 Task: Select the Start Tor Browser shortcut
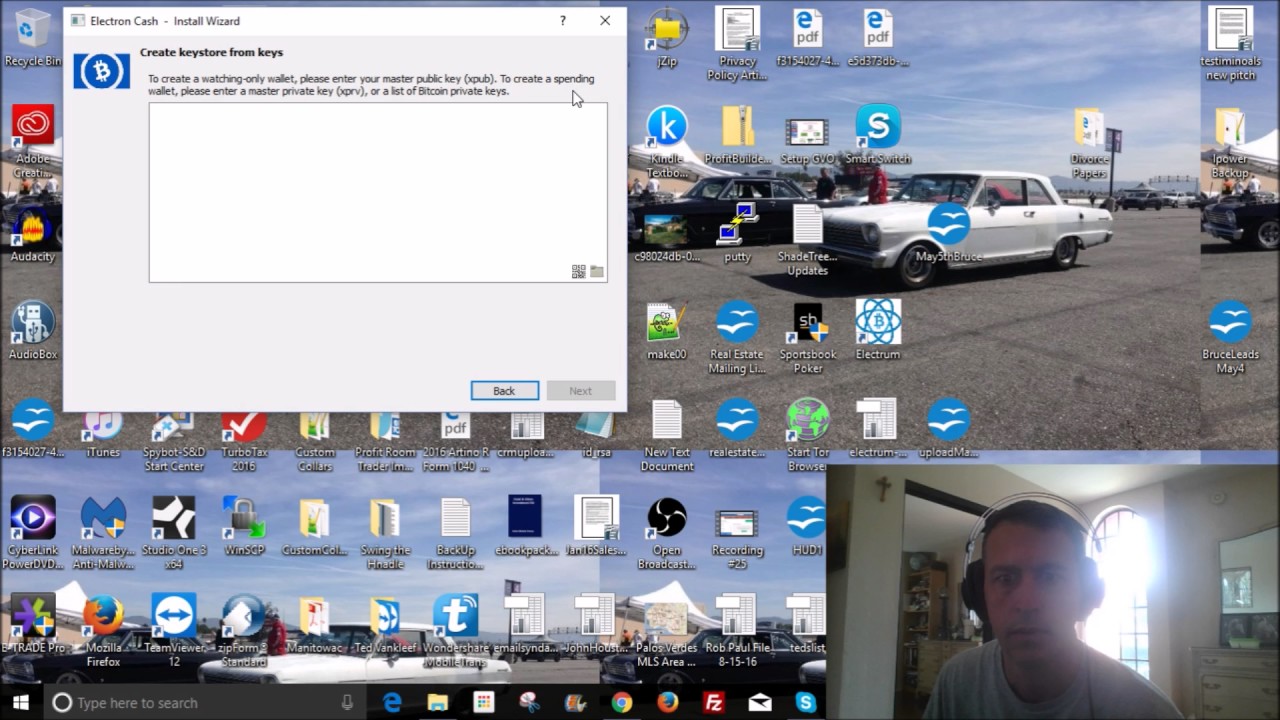point(807,435)
